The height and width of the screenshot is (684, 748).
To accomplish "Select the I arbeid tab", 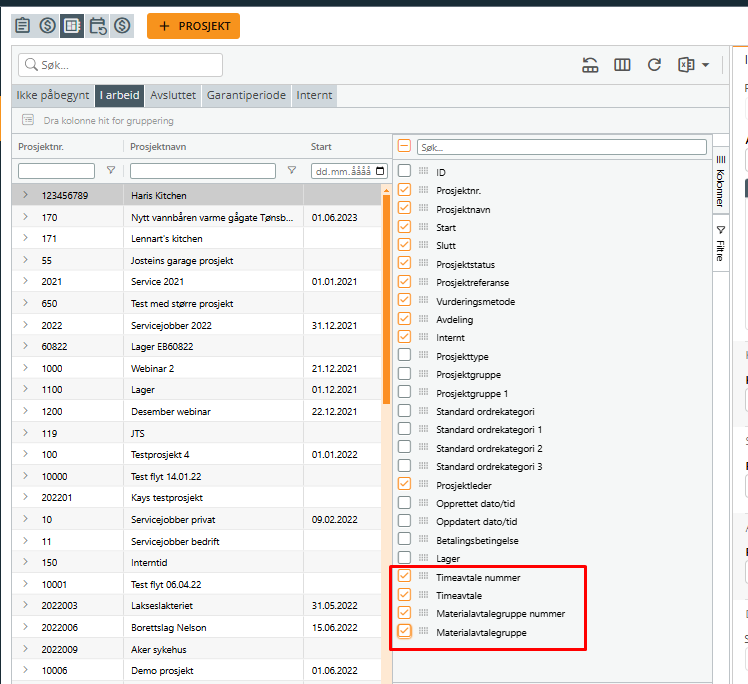I will (119, 95).
